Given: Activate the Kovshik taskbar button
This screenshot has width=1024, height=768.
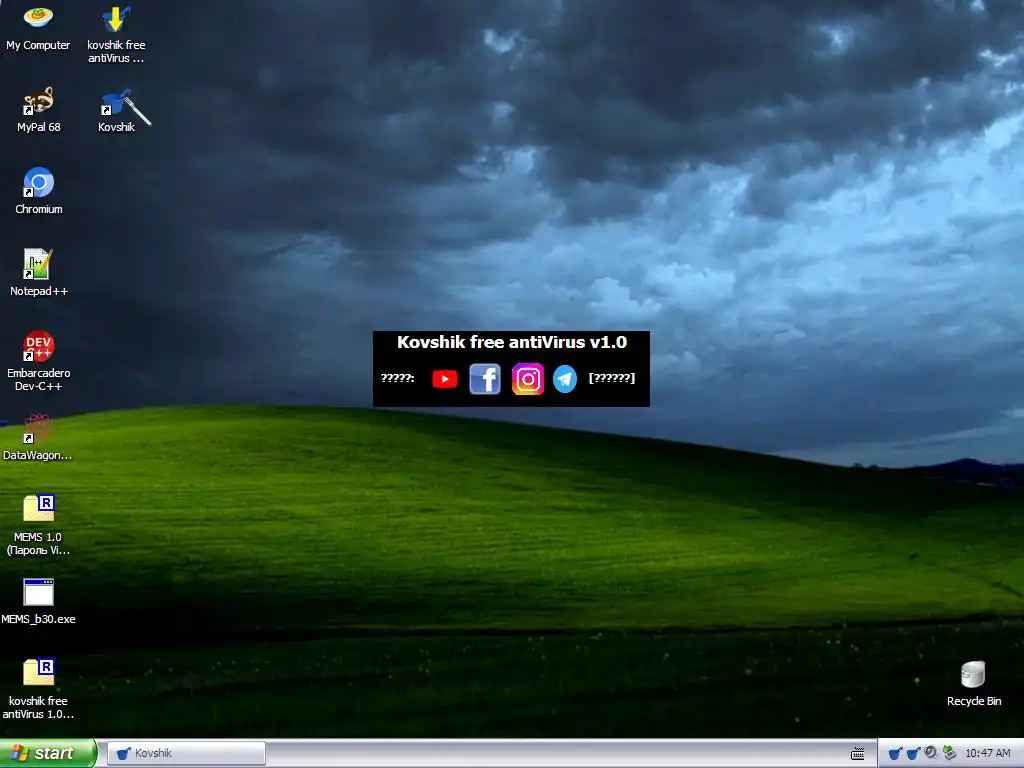Looking at the screenshot, I should 187,753.
